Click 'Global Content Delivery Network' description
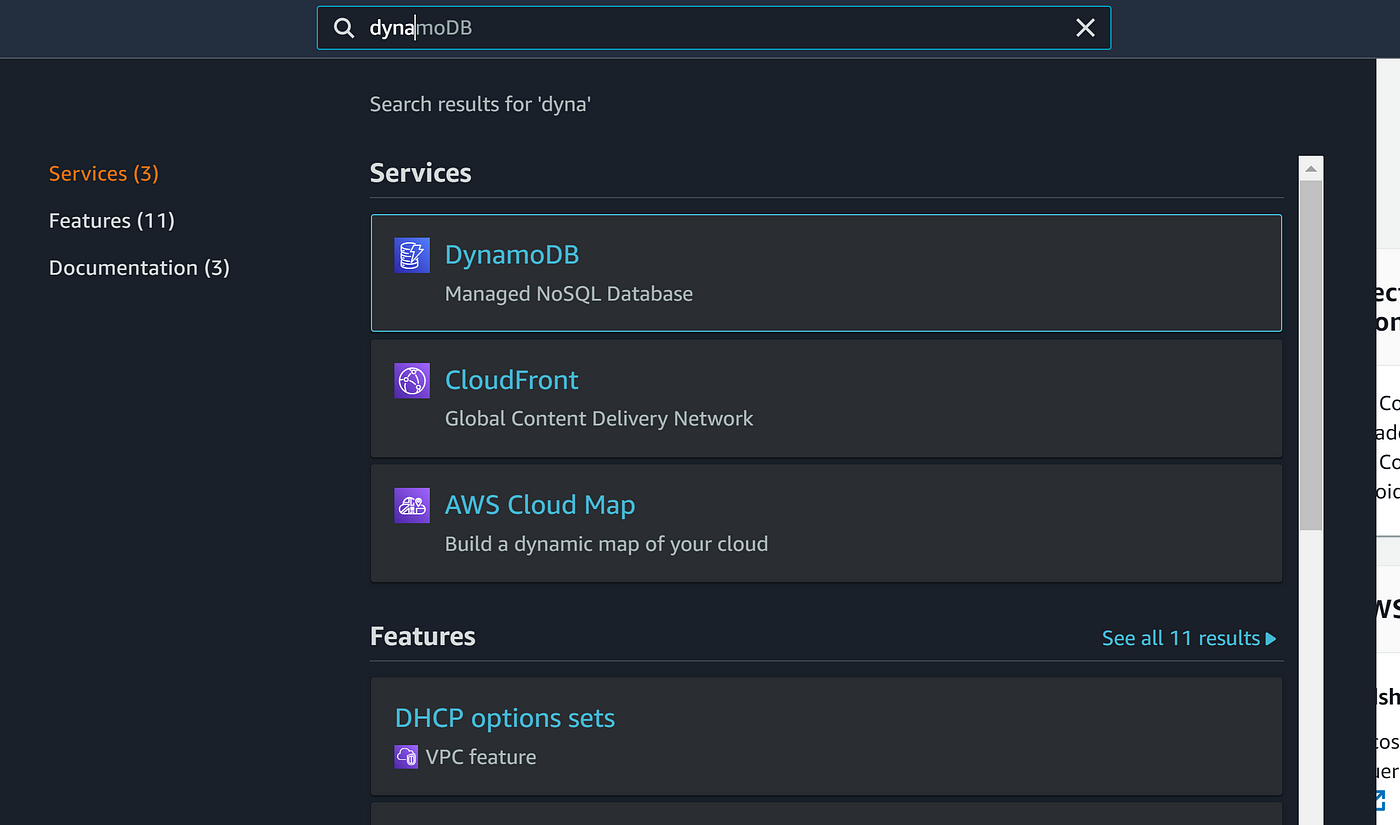The width and height of the screenshot is (1400, 825). click(x=599, y=419)
